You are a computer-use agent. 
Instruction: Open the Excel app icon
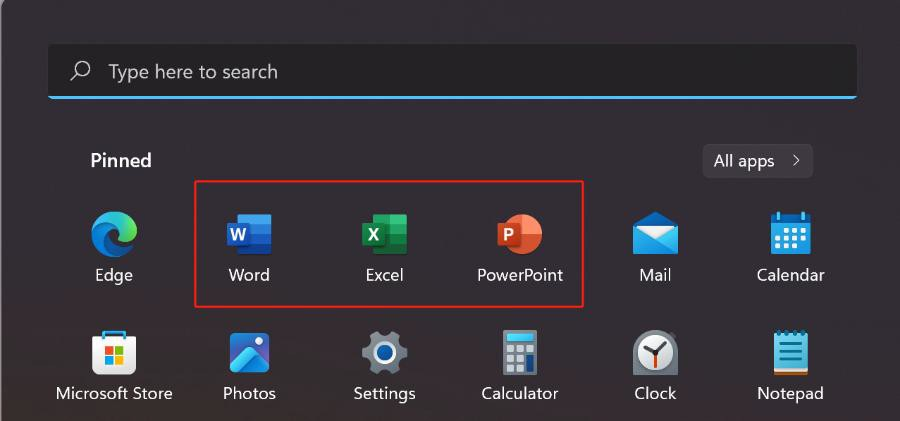click(x=384, y=235)
